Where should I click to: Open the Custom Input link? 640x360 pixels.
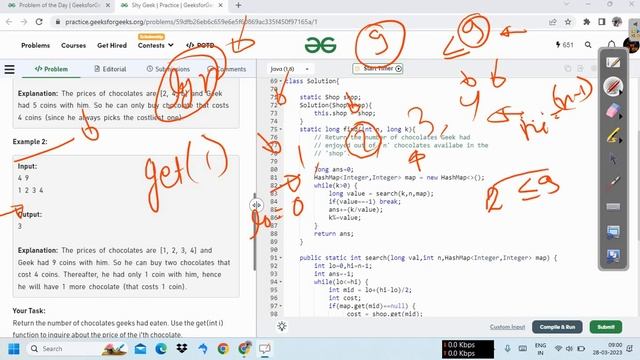(507, 327)
